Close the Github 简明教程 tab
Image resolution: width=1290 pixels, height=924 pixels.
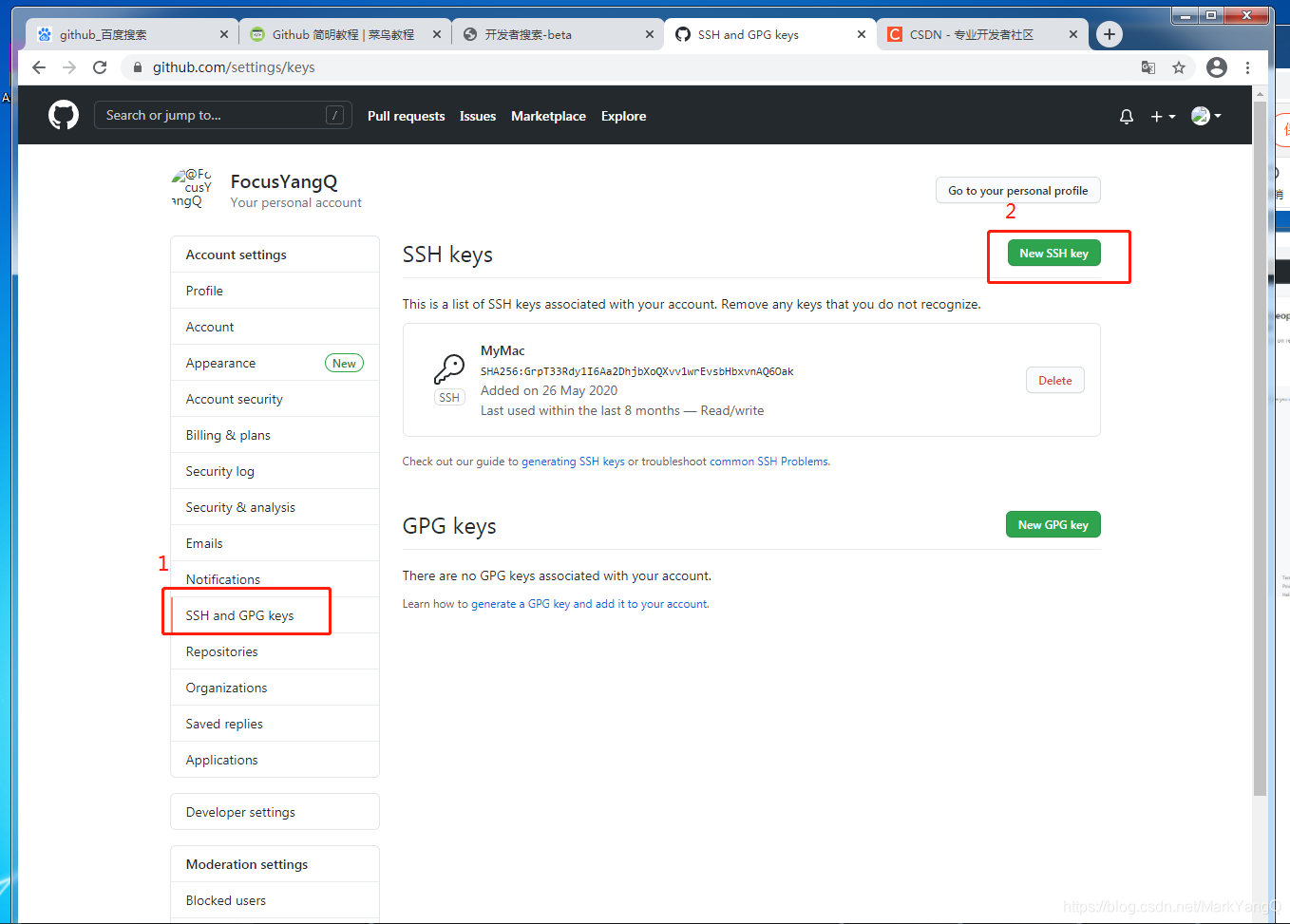point(437,34)
